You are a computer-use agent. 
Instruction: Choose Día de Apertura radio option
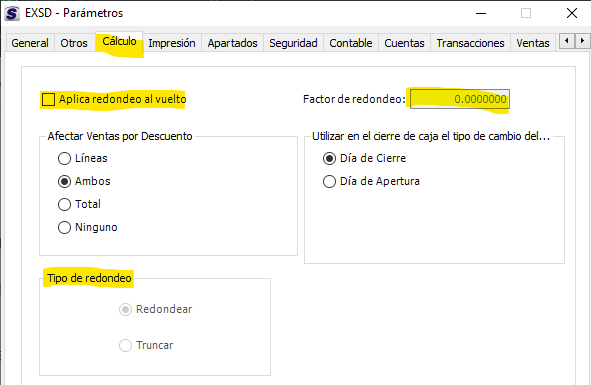pos(329,181)
